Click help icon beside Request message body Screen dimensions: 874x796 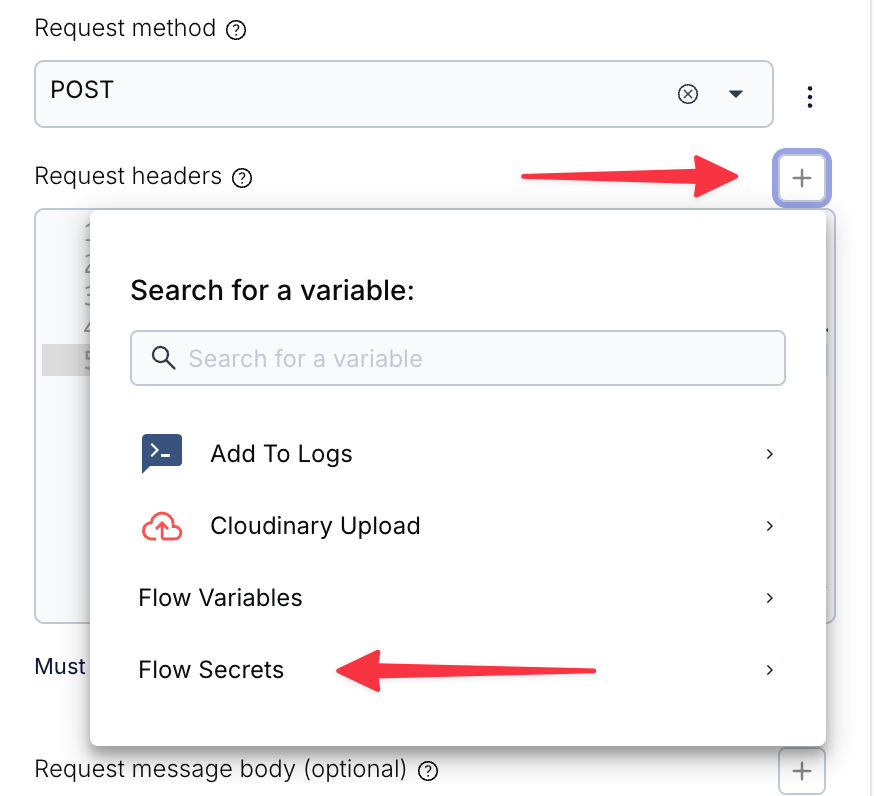click(x=428, y=771)
